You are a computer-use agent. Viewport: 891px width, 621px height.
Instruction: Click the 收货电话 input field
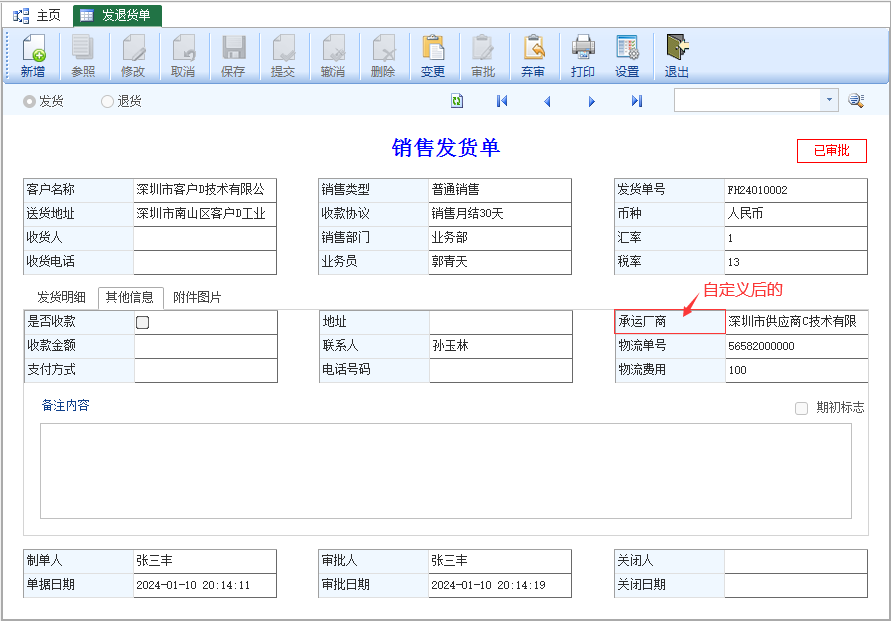[x=205, y=262]
